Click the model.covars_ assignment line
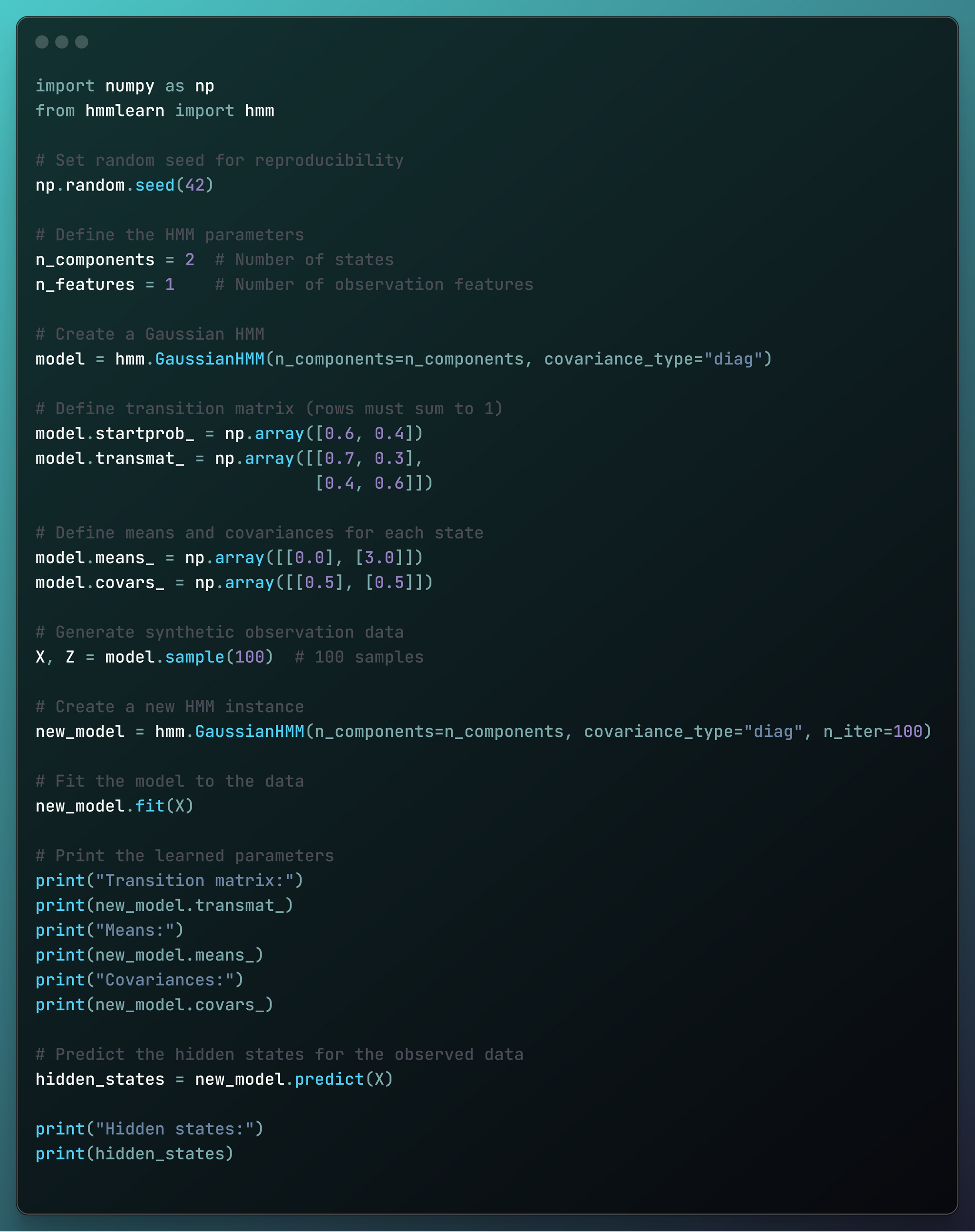Image resolution: width=975 pixels, height=1232 pixels. (x=233, y=583)
